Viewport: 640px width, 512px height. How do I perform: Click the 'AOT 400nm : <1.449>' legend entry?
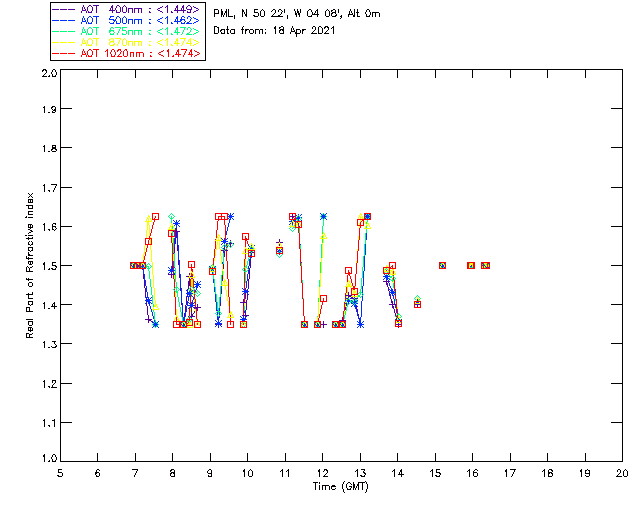coord(127,9)
